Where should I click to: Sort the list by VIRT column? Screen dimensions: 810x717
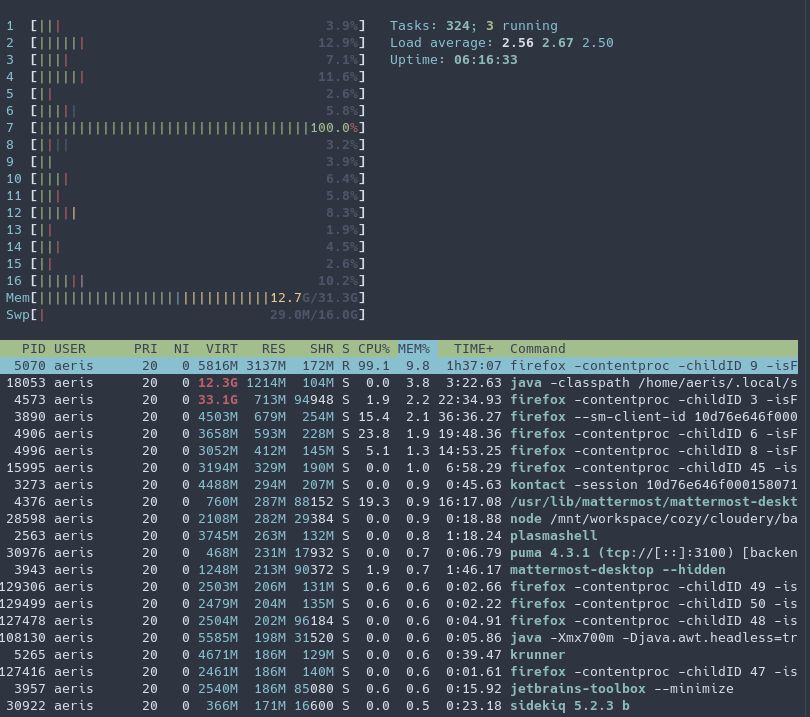pos(221,349)
